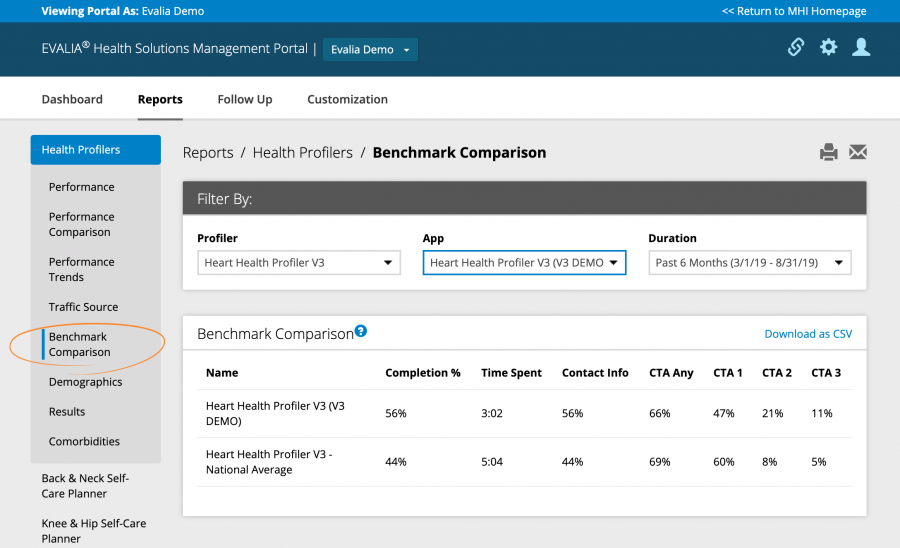This screenshot has height=548, width=900.
Task: Select Benchmark Comparison in sidebar
Action: tap(79, 344)
